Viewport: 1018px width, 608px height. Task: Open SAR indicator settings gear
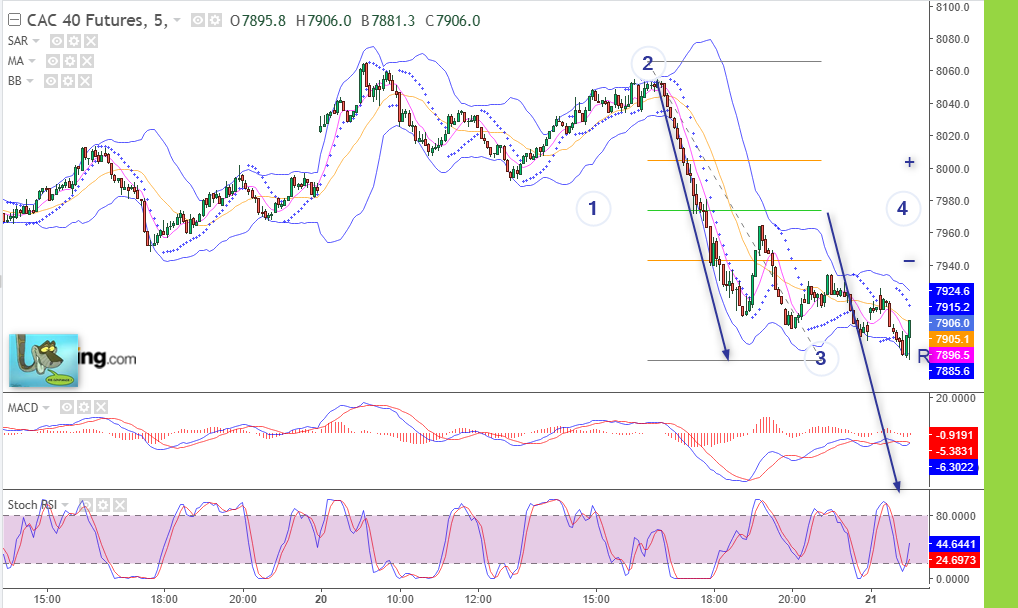click(x=74, y=41)
